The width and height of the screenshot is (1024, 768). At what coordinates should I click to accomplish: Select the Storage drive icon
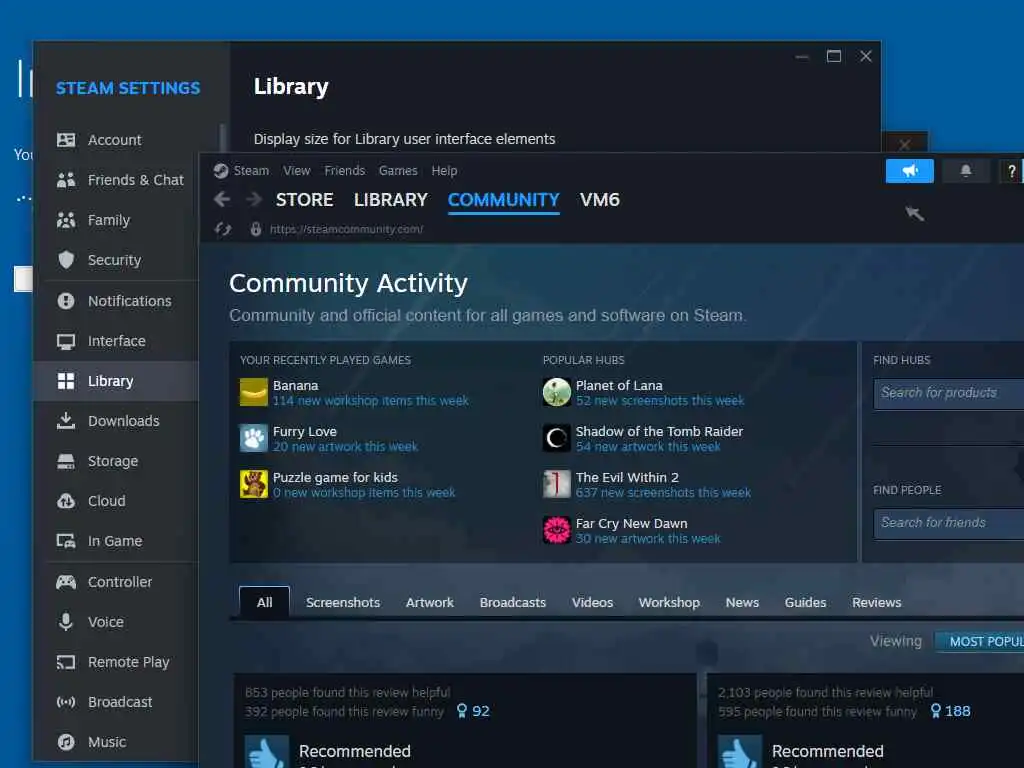[x=66, y=461]
